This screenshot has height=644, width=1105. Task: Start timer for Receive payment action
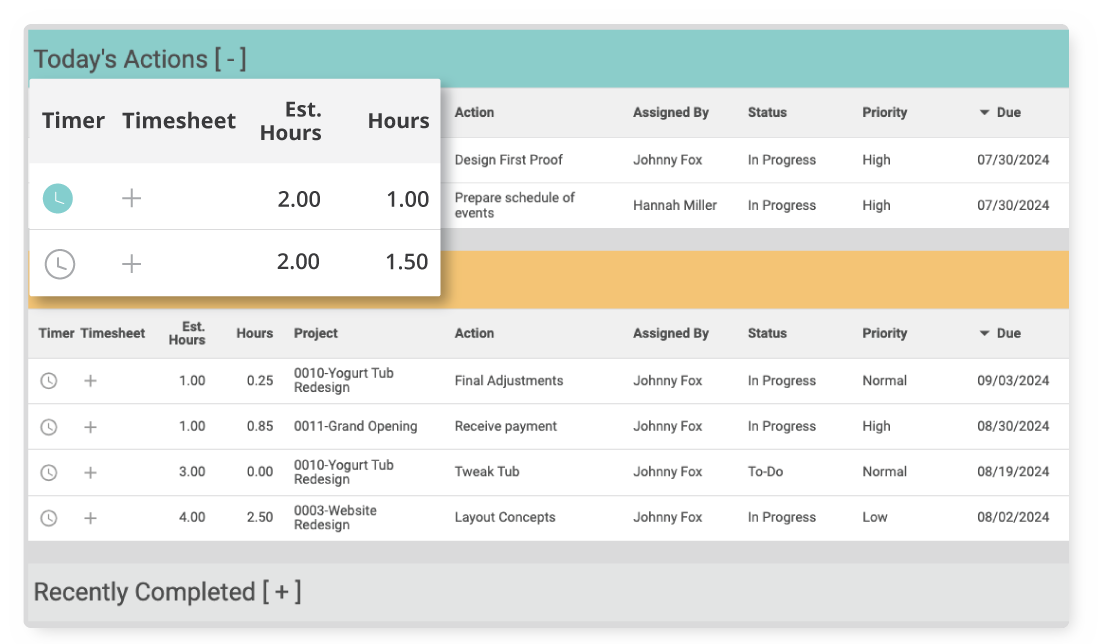[48, 427]
